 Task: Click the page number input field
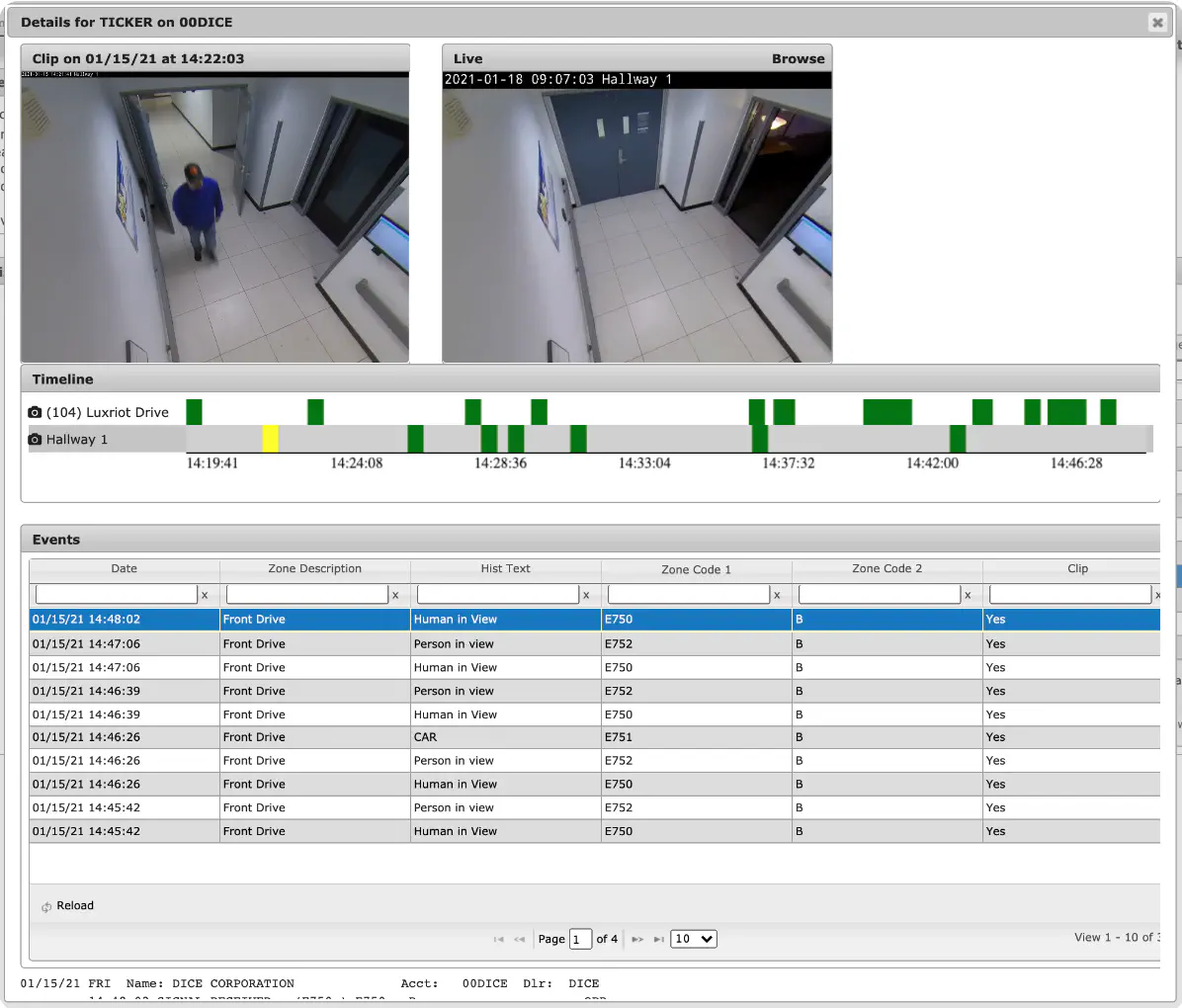(x=580, y=940)
